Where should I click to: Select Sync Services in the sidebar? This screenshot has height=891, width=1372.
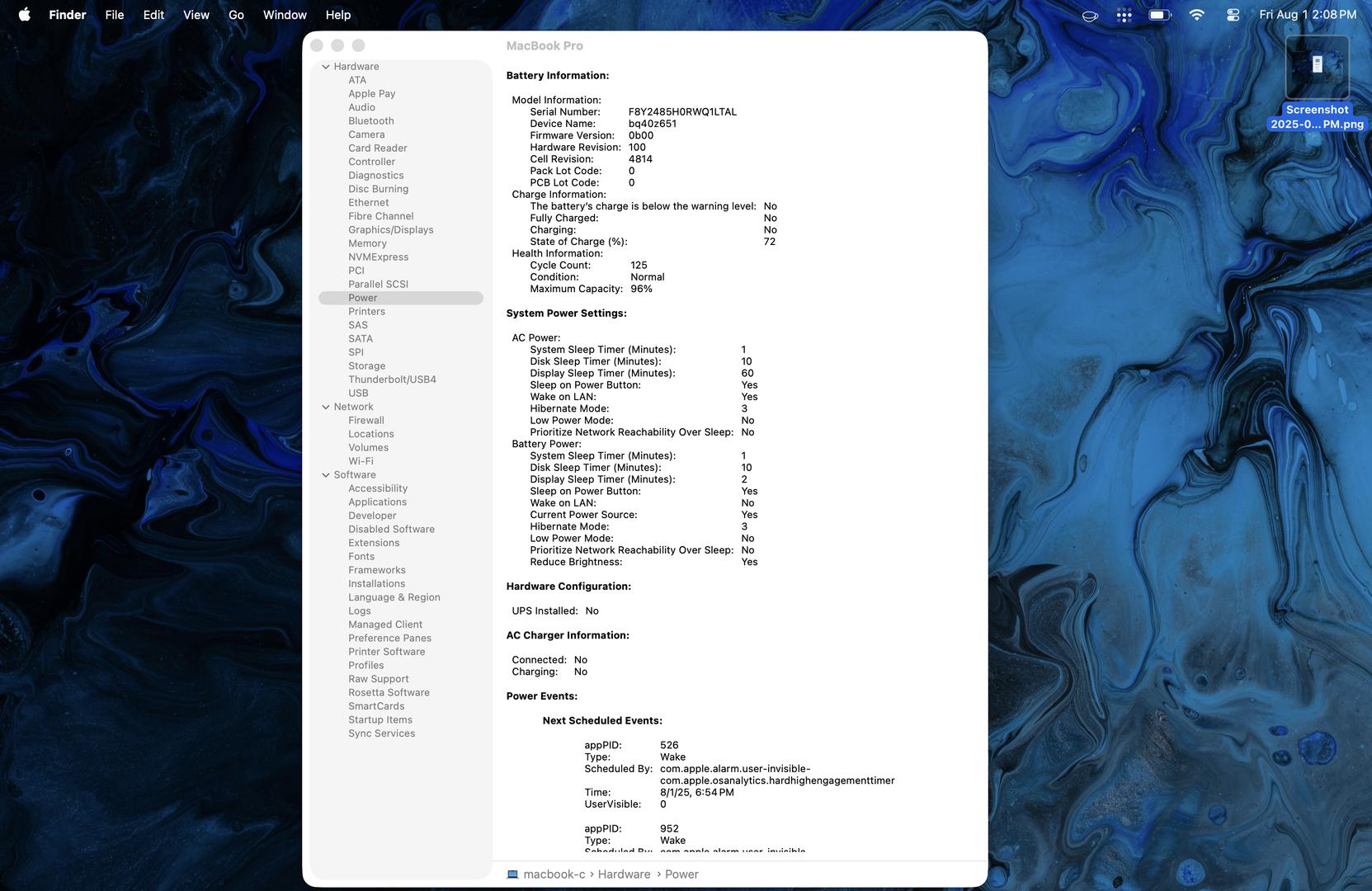click(382, 733)
